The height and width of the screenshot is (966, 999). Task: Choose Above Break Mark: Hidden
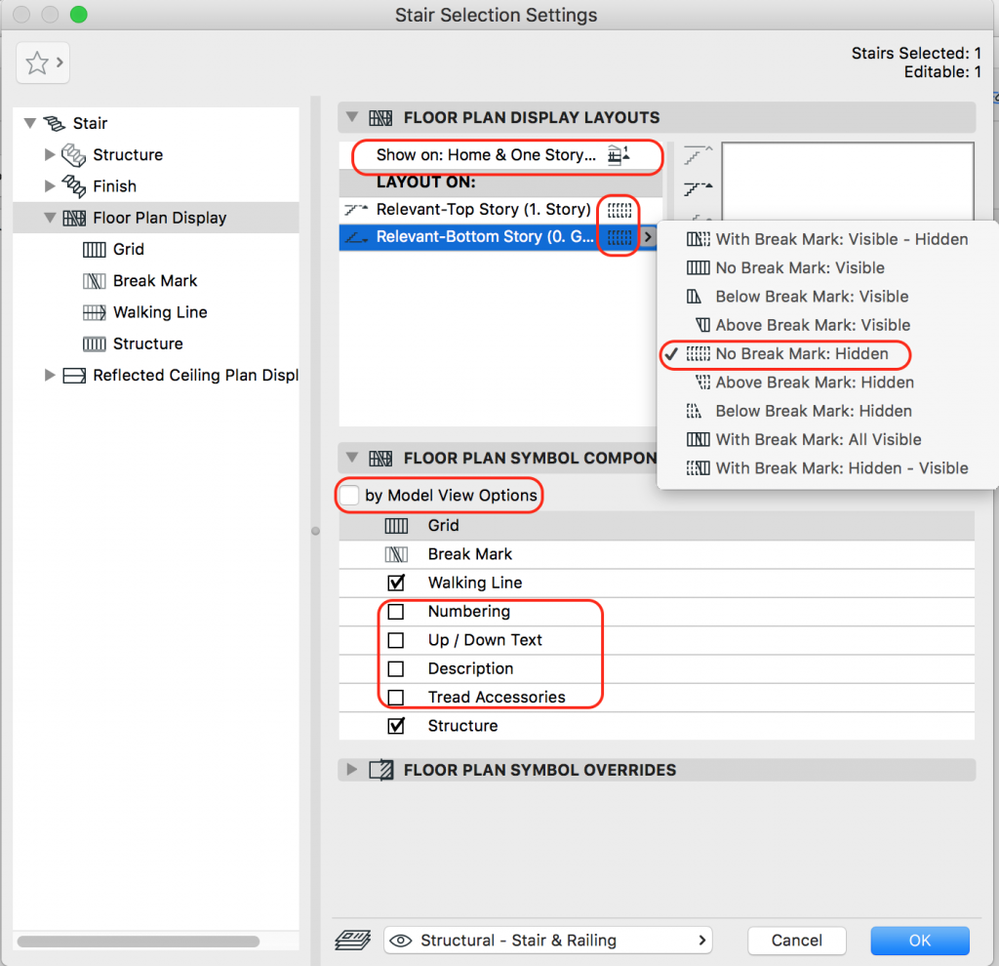coord(827,383)
